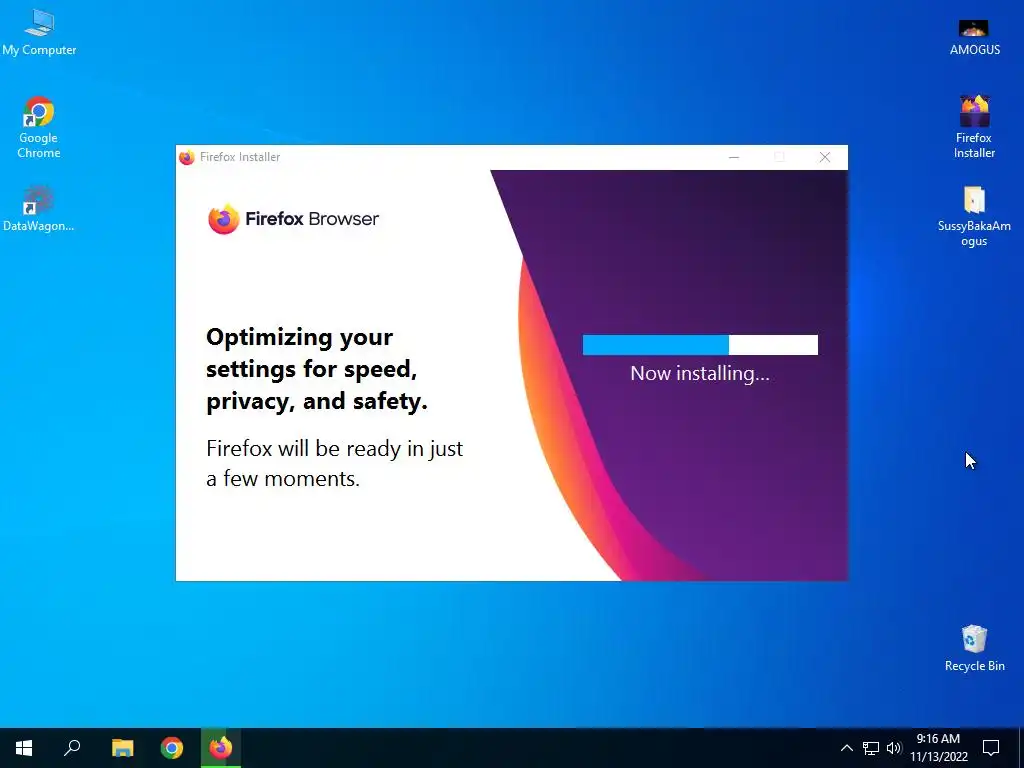Open taskbar search magnifier

(72, 748)
